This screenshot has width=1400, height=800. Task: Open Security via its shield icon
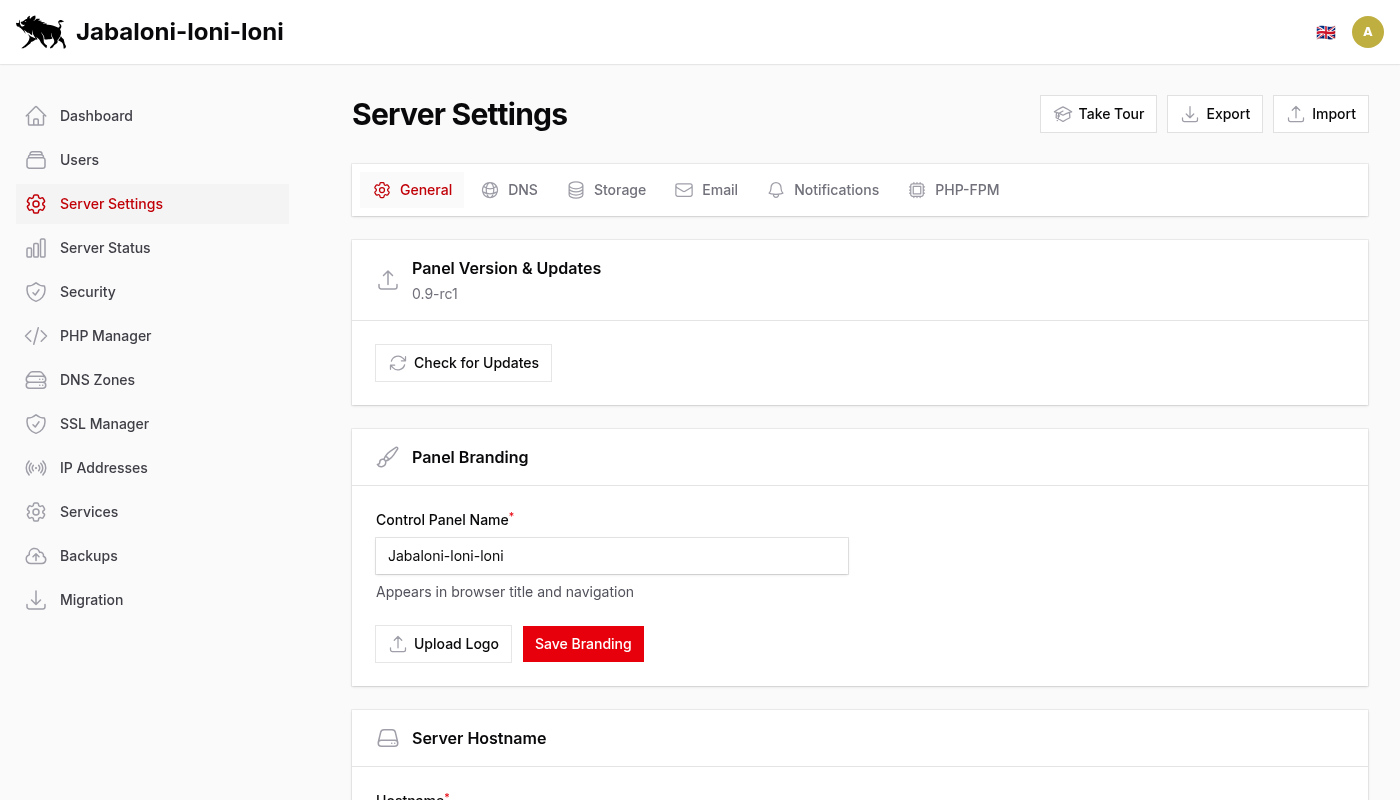pyautogui.click(x=36, y=291)
